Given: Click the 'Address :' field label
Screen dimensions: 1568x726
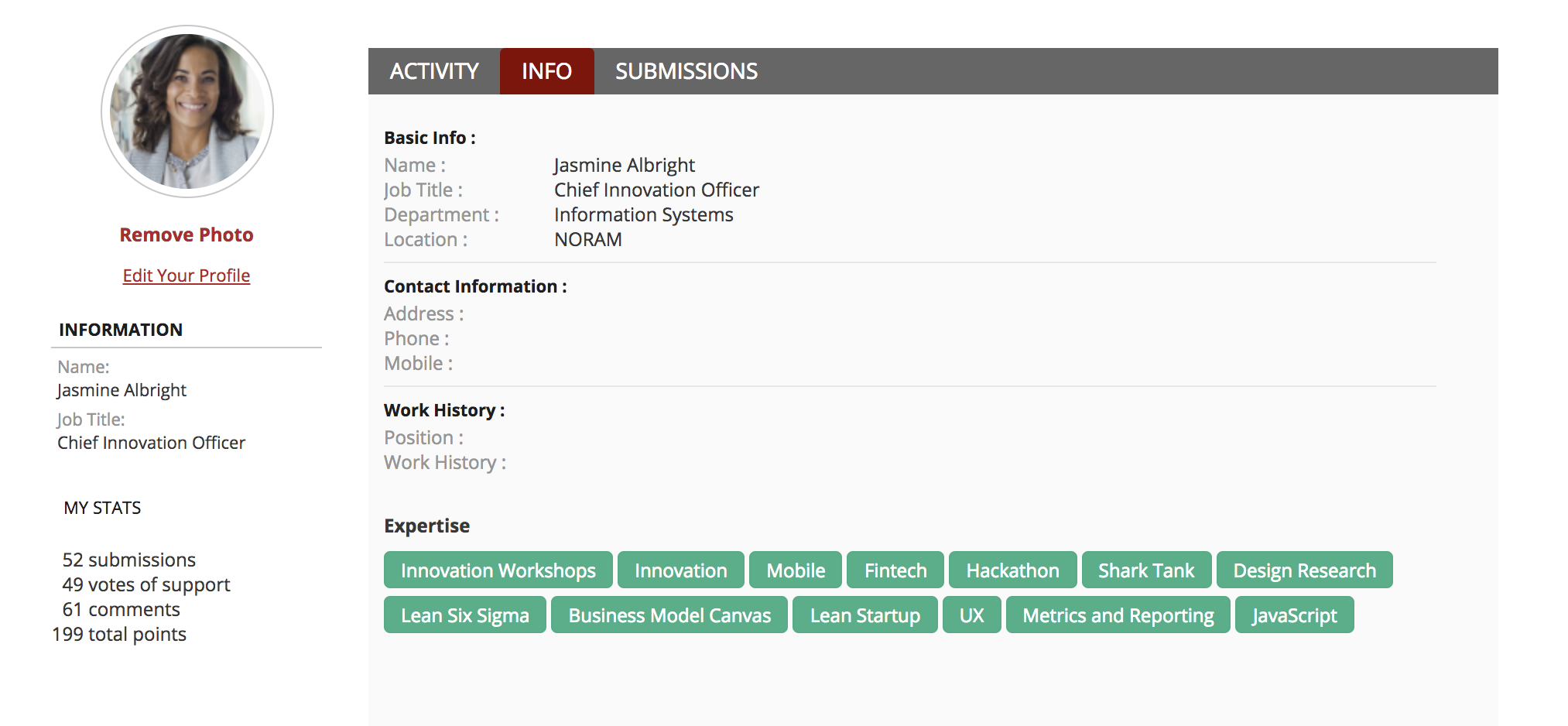Looking at the screenshot, I should coord(424,313).
